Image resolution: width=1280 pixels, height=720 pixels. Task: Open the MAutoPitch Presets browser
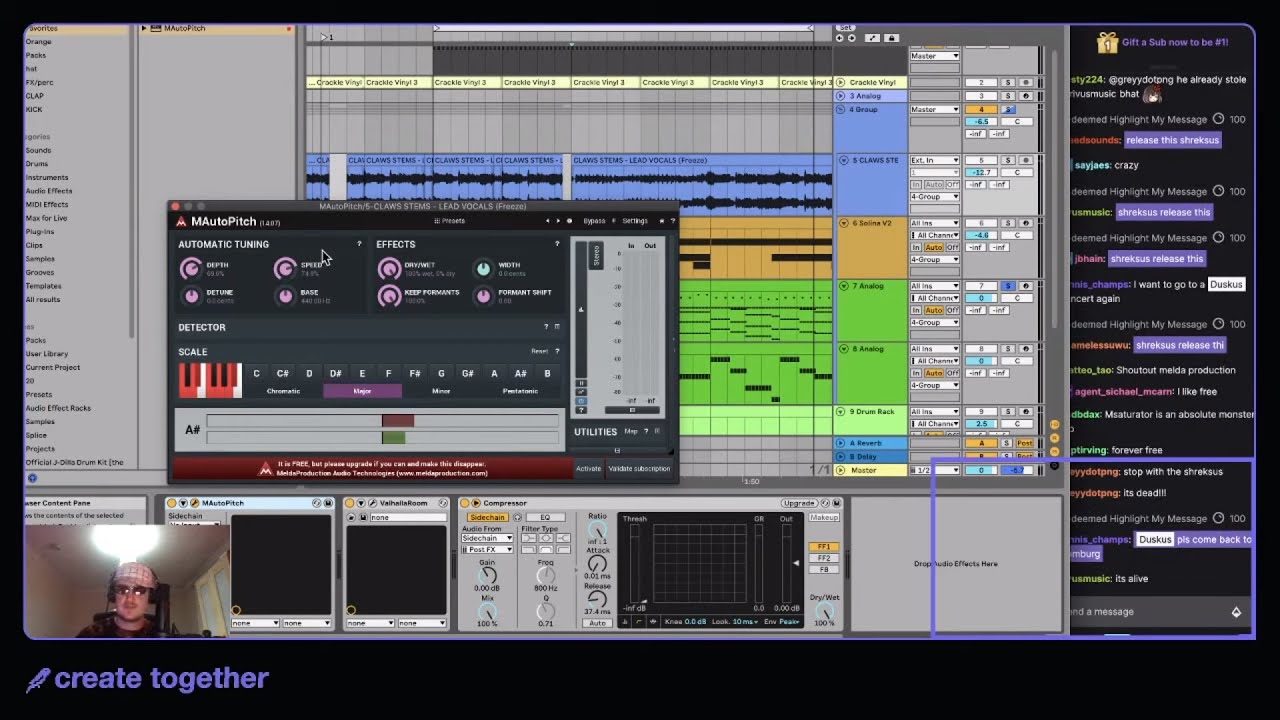coord(450,221)
